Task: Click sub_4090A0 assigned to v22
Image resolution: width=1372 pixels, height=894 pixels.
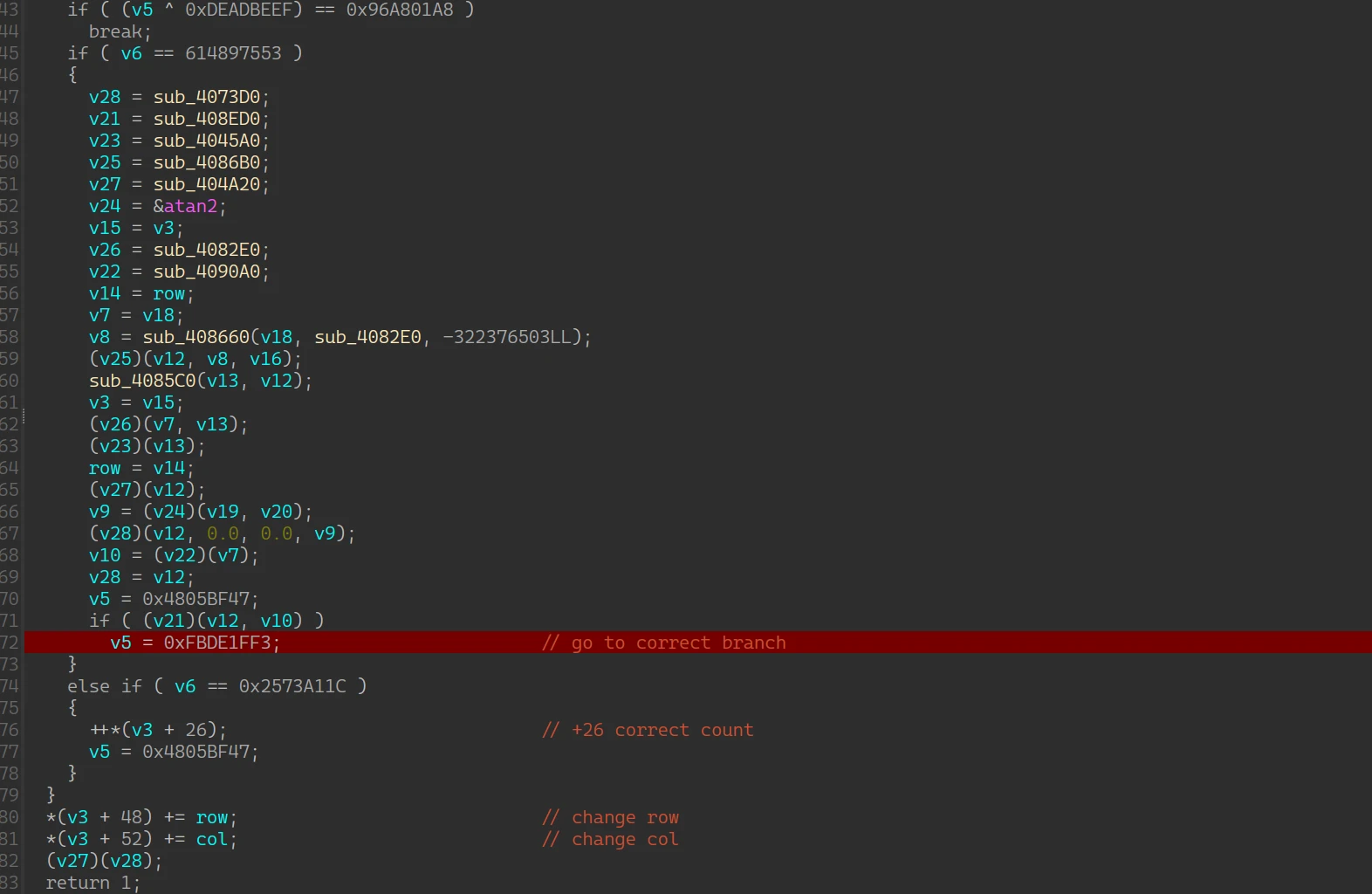Action: click(207, 272)
